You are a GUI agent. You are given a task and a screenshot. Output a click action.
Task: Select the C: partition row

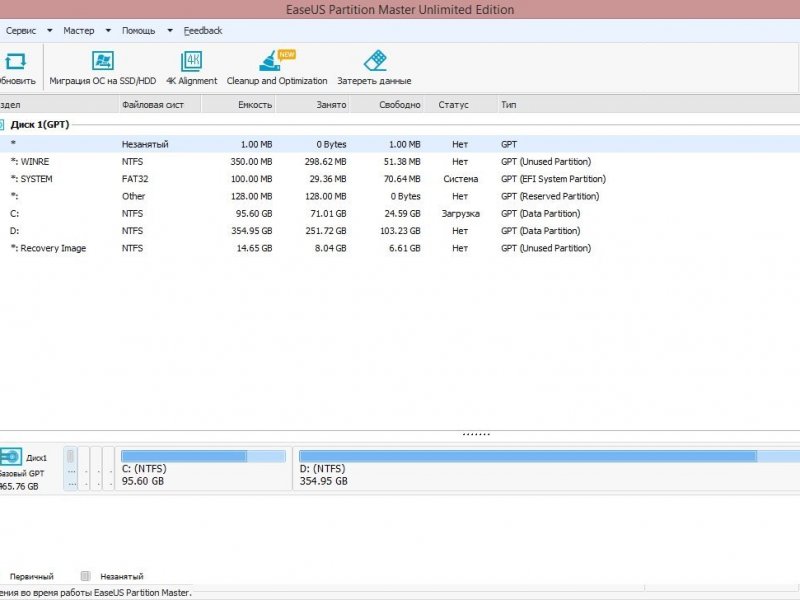pyautogui.click(x=400, y=214)
